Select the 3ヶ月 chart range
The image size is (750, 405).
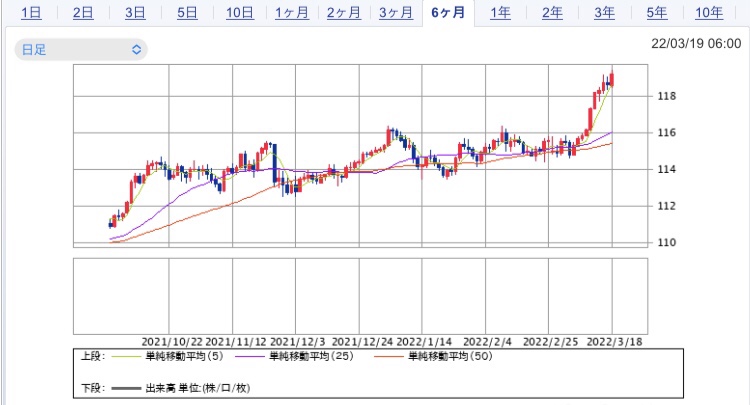[x=396, y=13]
